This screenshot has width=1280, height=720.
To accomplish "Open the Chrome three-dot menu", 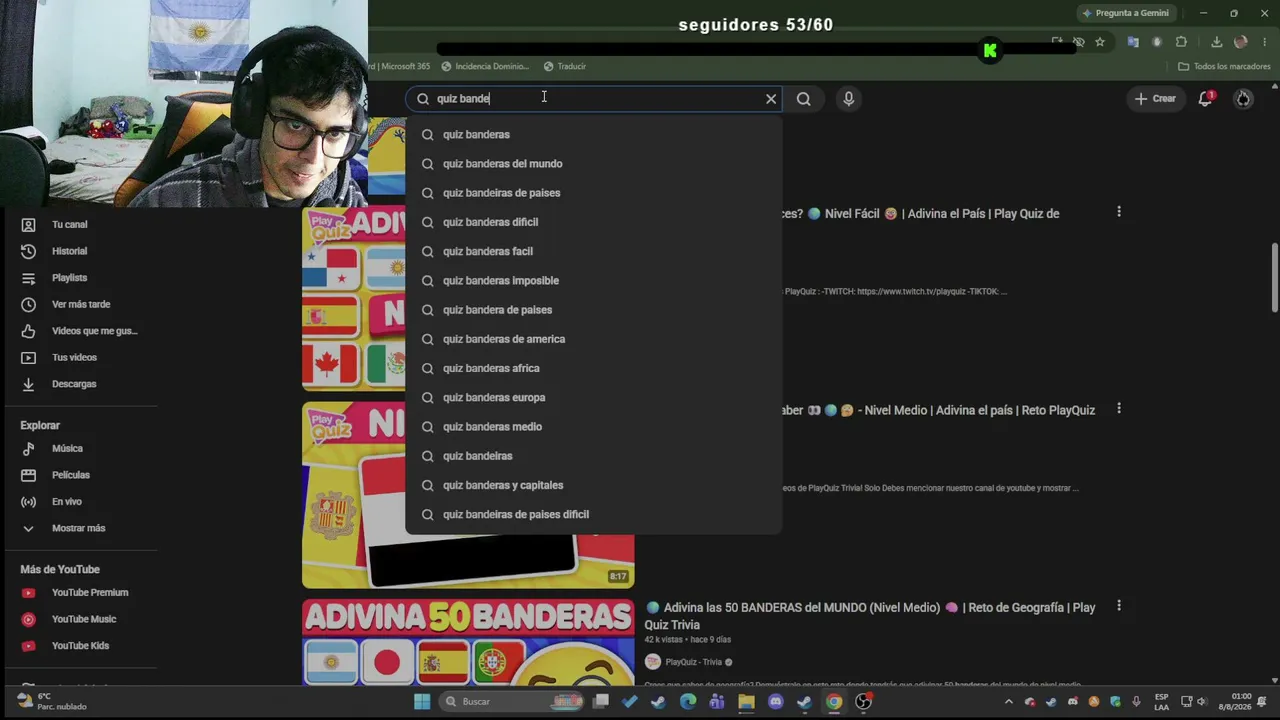I will click(x=1265, y=42).
